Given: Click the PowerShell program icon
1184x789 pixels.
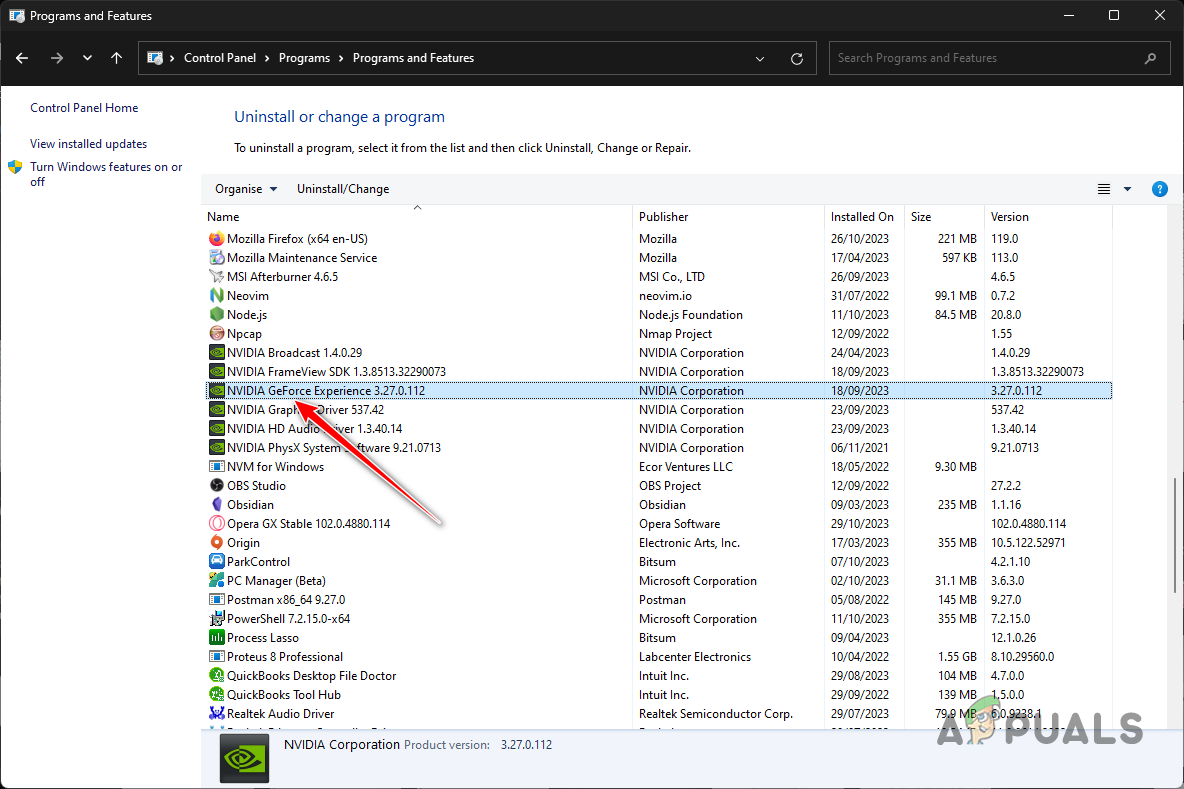Looking at the screenshot, I should point(217,618).
